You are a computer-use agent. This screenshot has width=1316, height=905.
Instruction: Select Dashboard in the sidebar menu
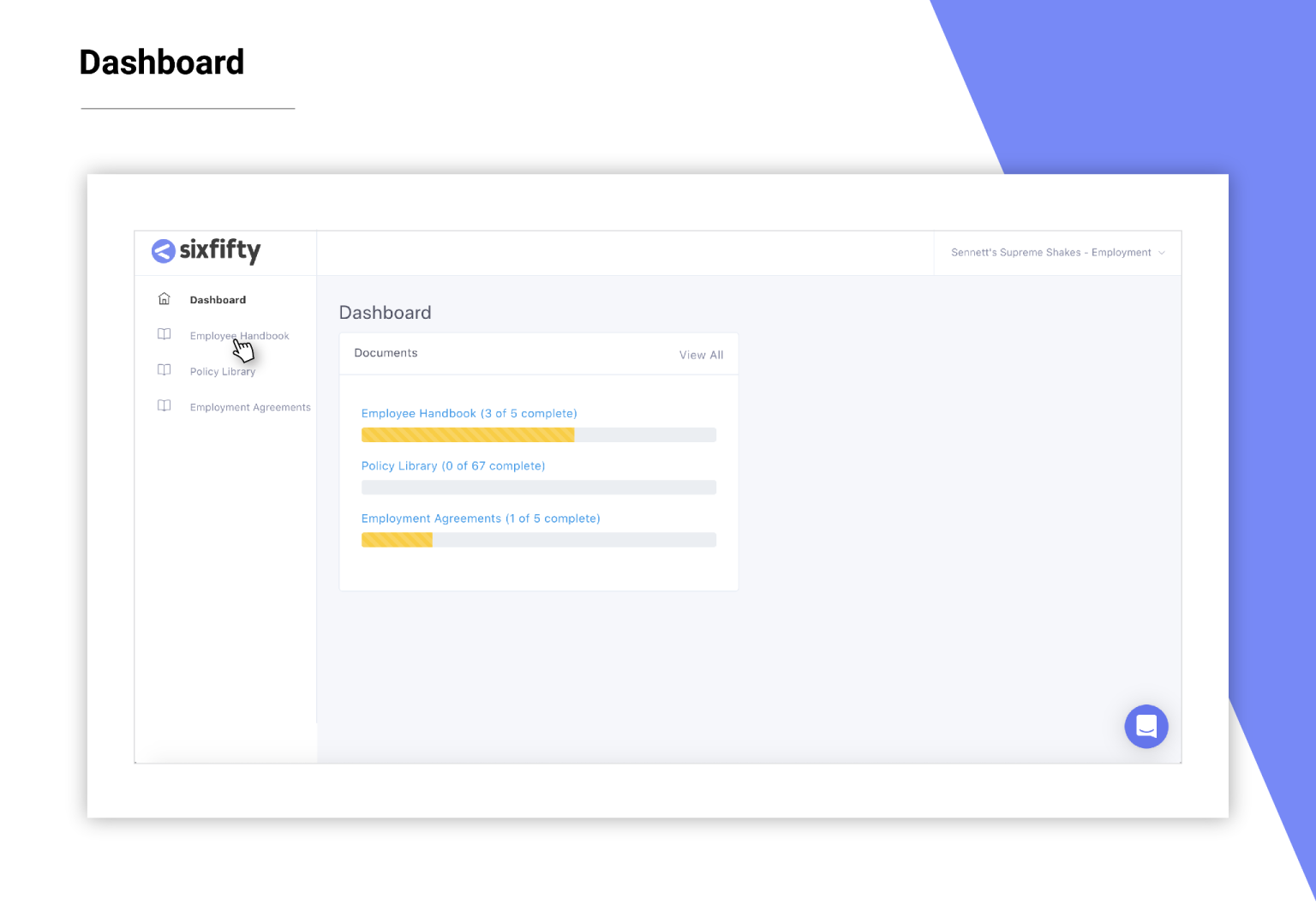(x=218, y=300)
